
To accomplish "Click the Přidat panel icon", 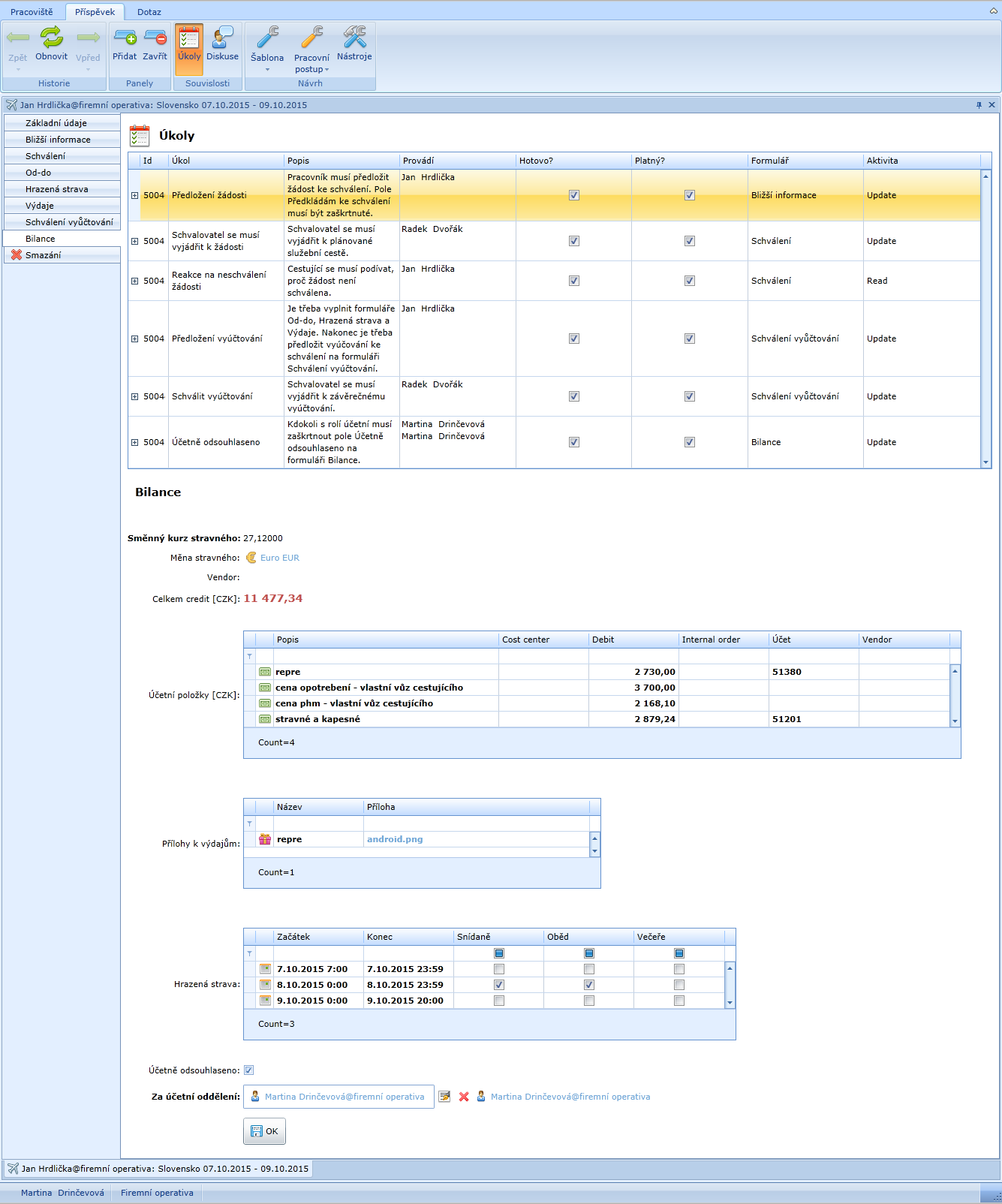I will tap(125, 38).
